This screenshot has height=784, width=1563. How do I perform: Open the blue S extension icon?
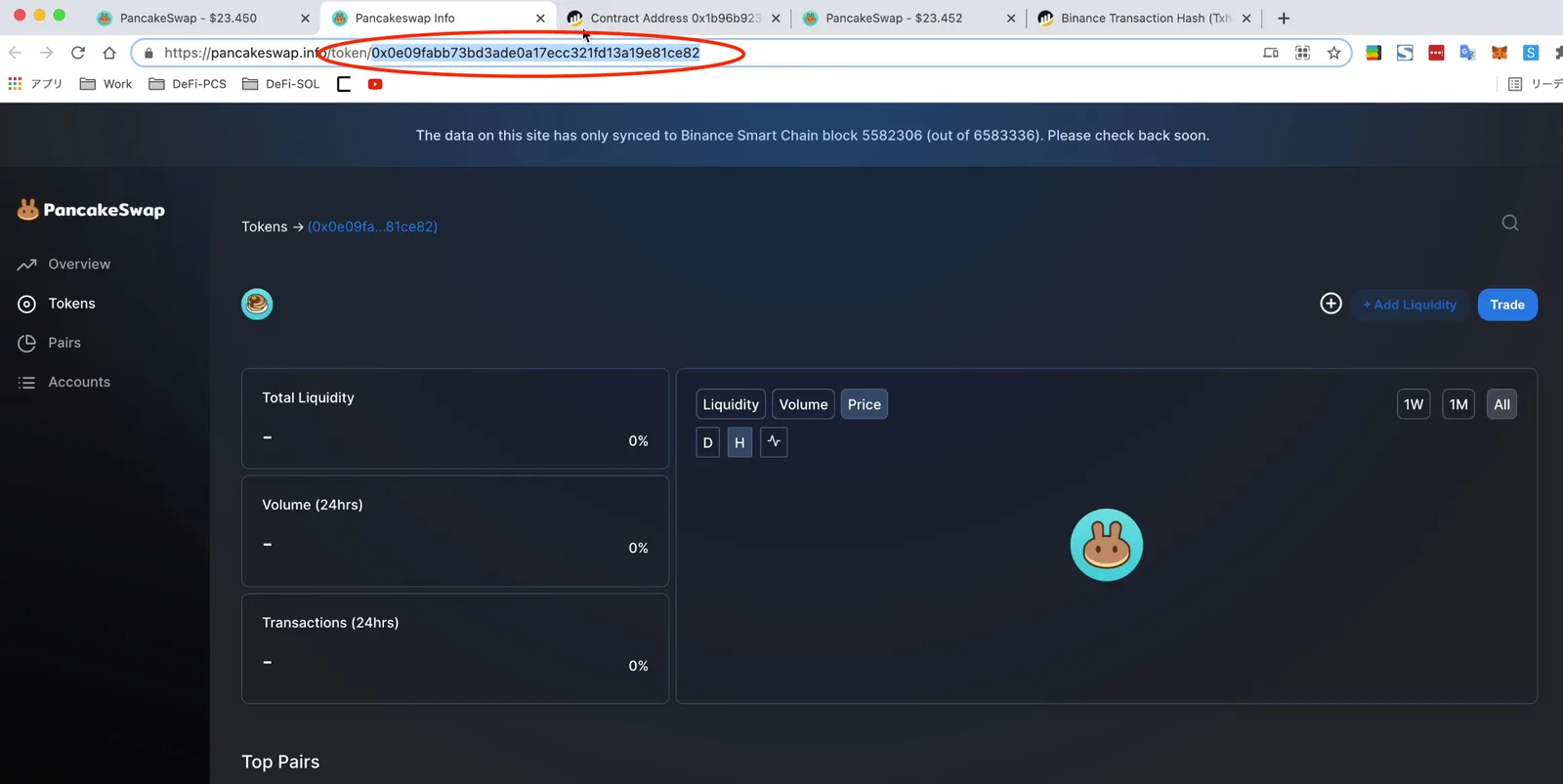pos(1531,53)
